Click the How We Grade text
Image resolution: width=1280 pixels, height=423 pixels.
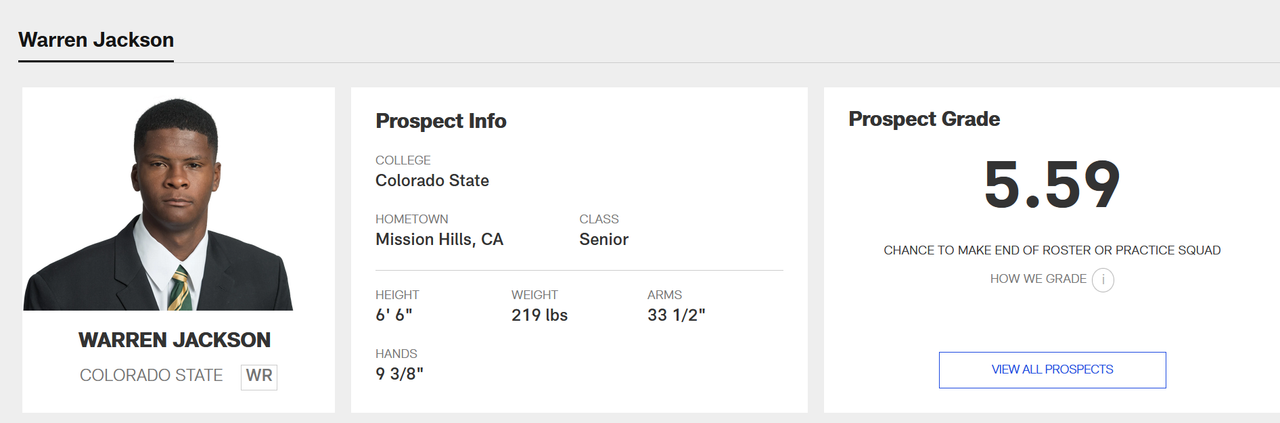point(1038,279)
